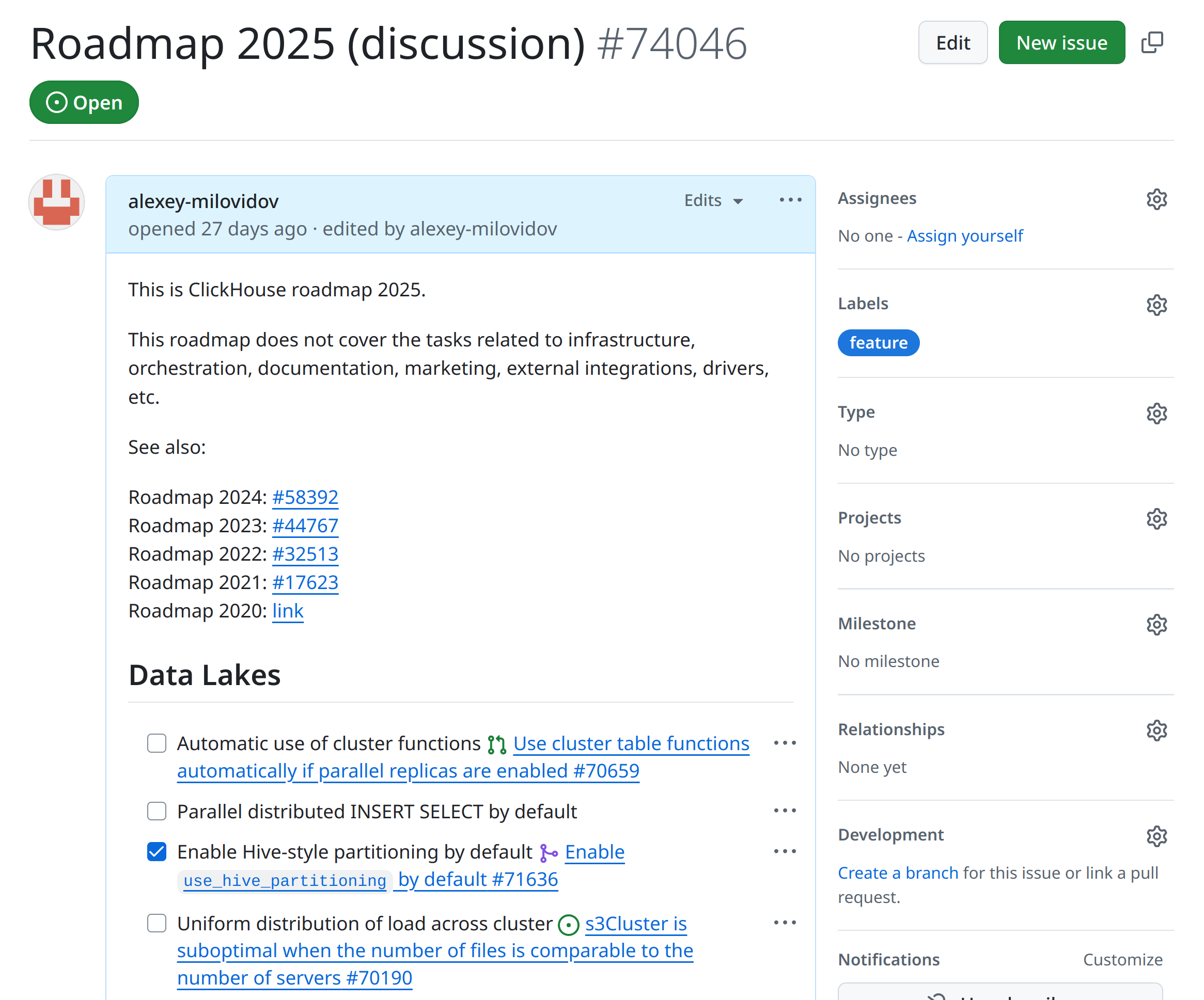Open Roadmap 2024 link #58392

[305, 497]
